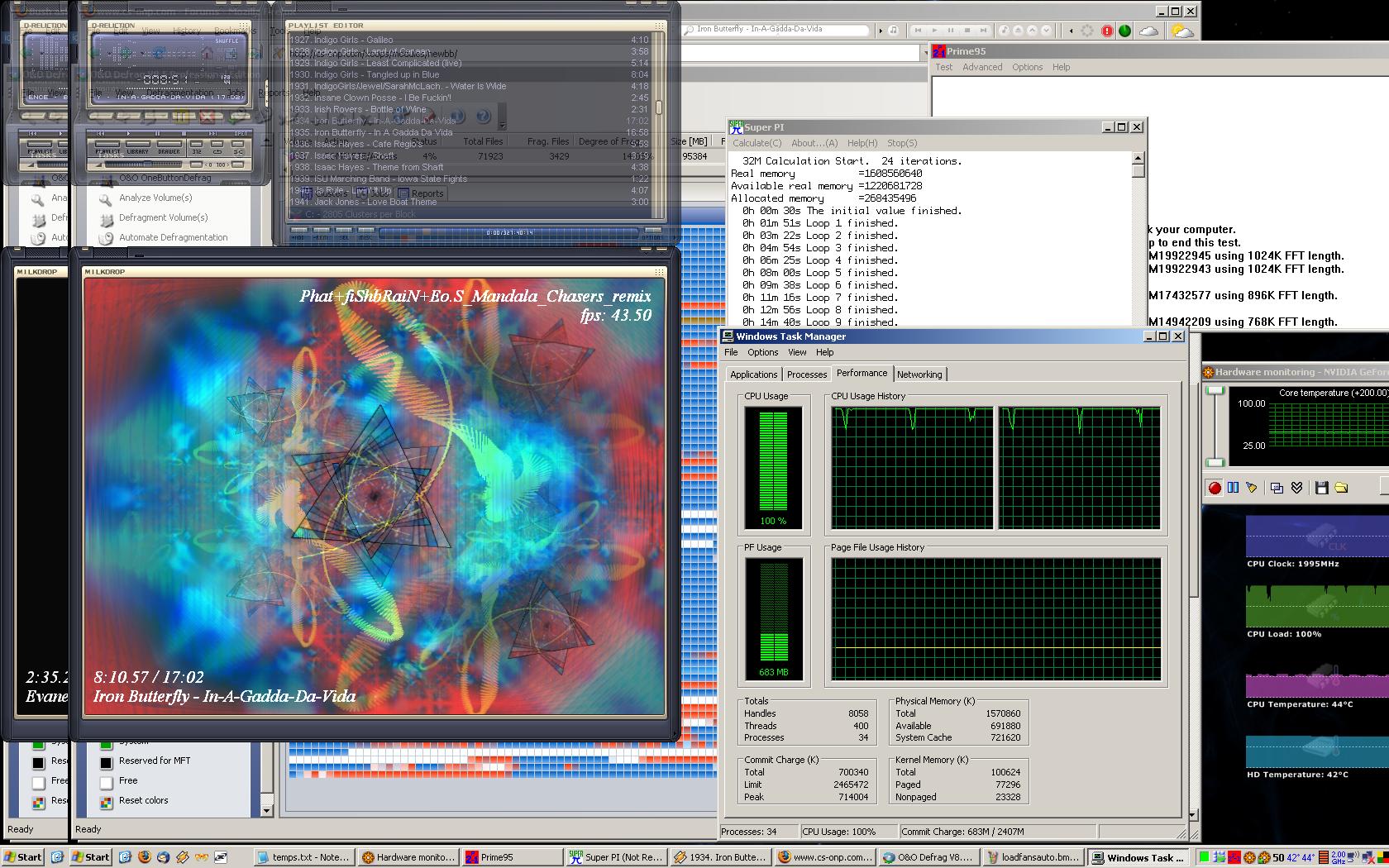Open Prime95 Options menu
The height and width of the screenshot is (868, 1389).
pos(1027,67)
